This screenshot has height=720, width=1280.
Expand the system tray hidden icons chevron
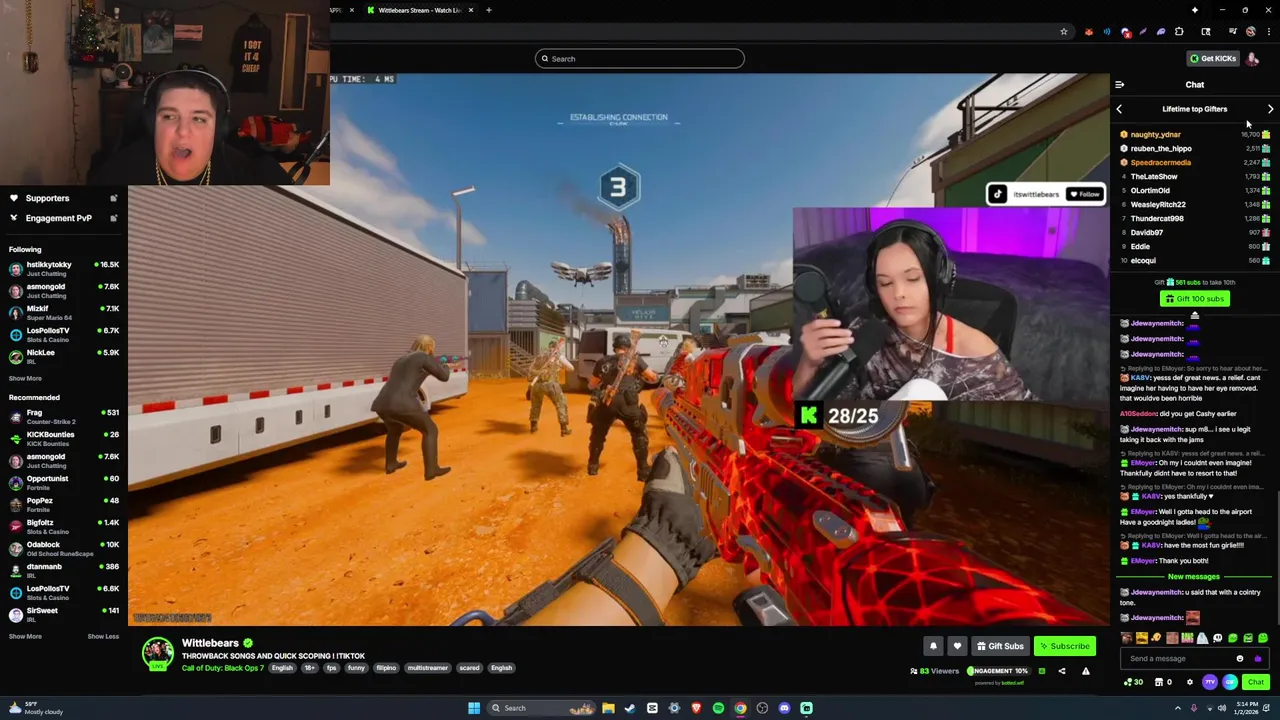(1178, 708)
